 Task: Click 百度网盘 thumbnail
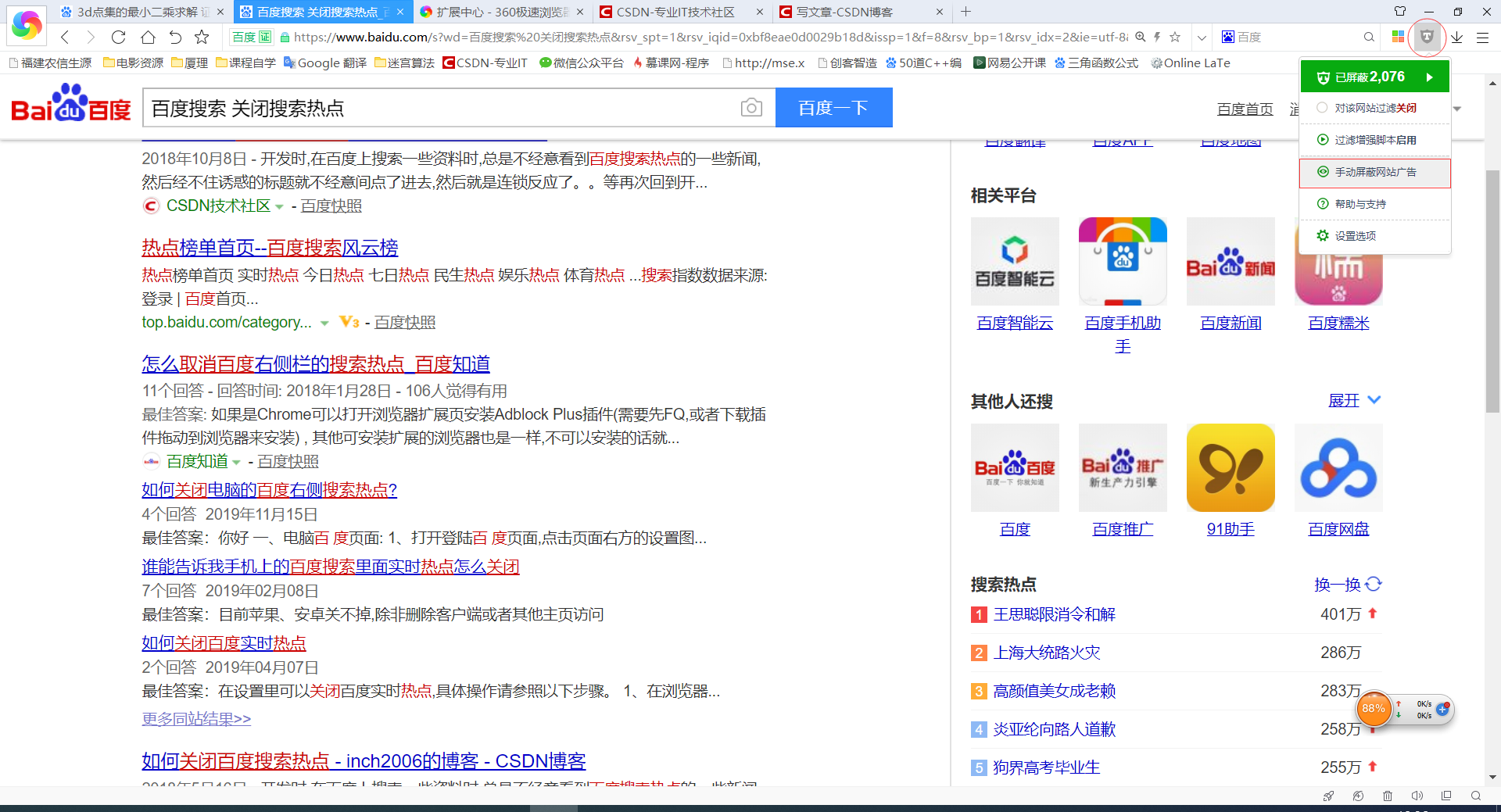1338,467
